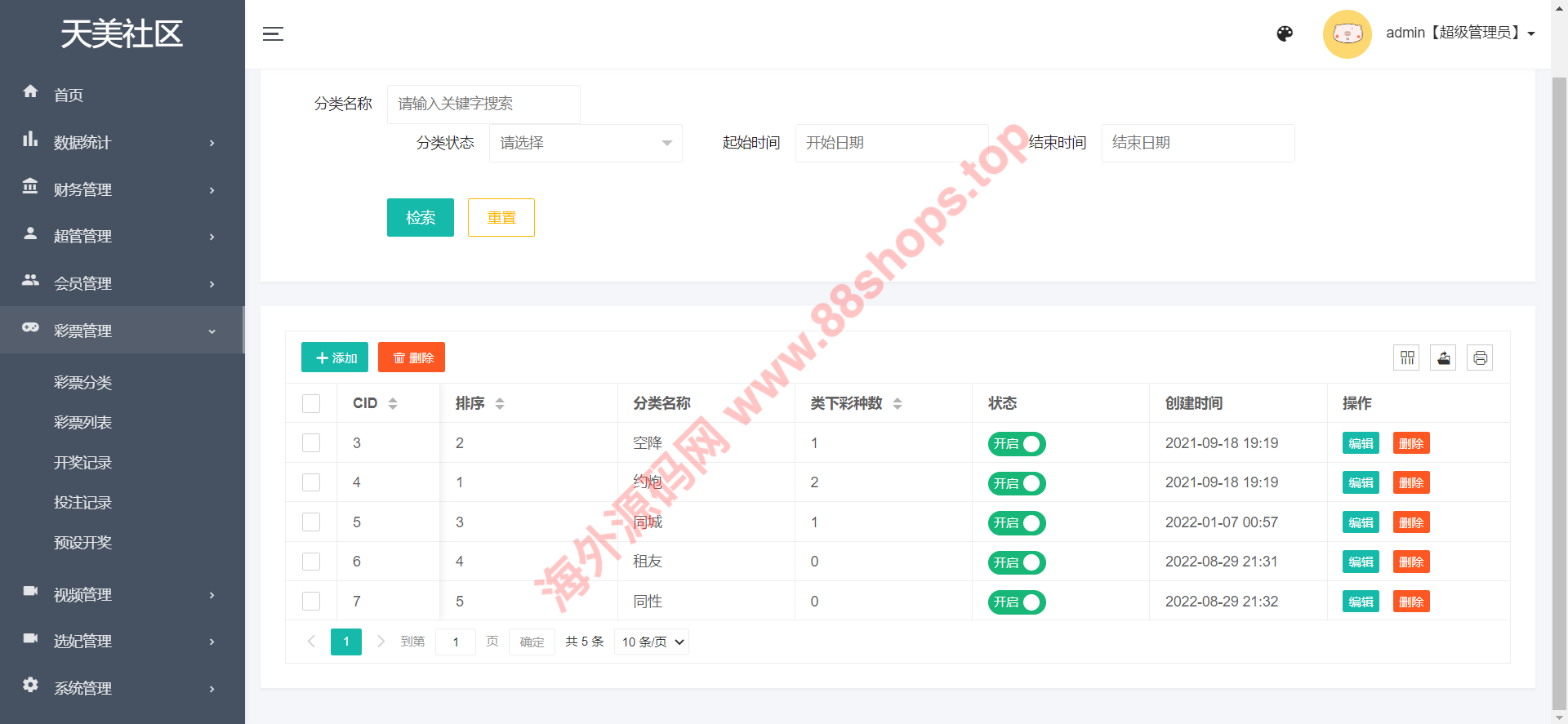Click the admin avatar image
Viewport: 1568px width, 724px height.
click(1347, 33)
